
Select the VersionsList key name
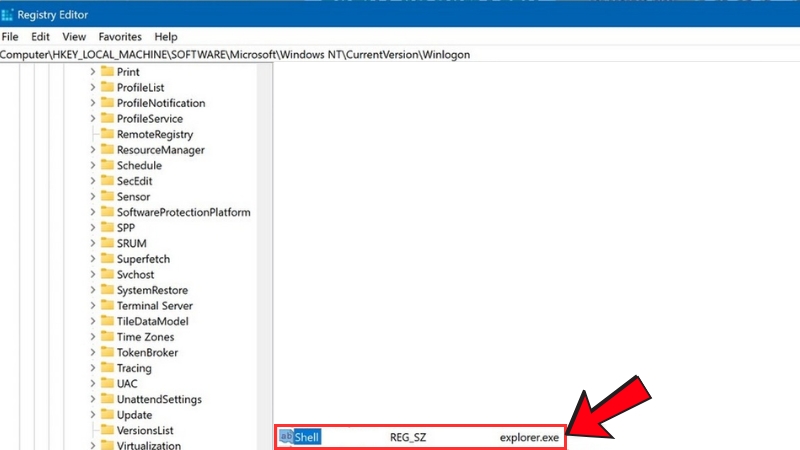point(145,430)
